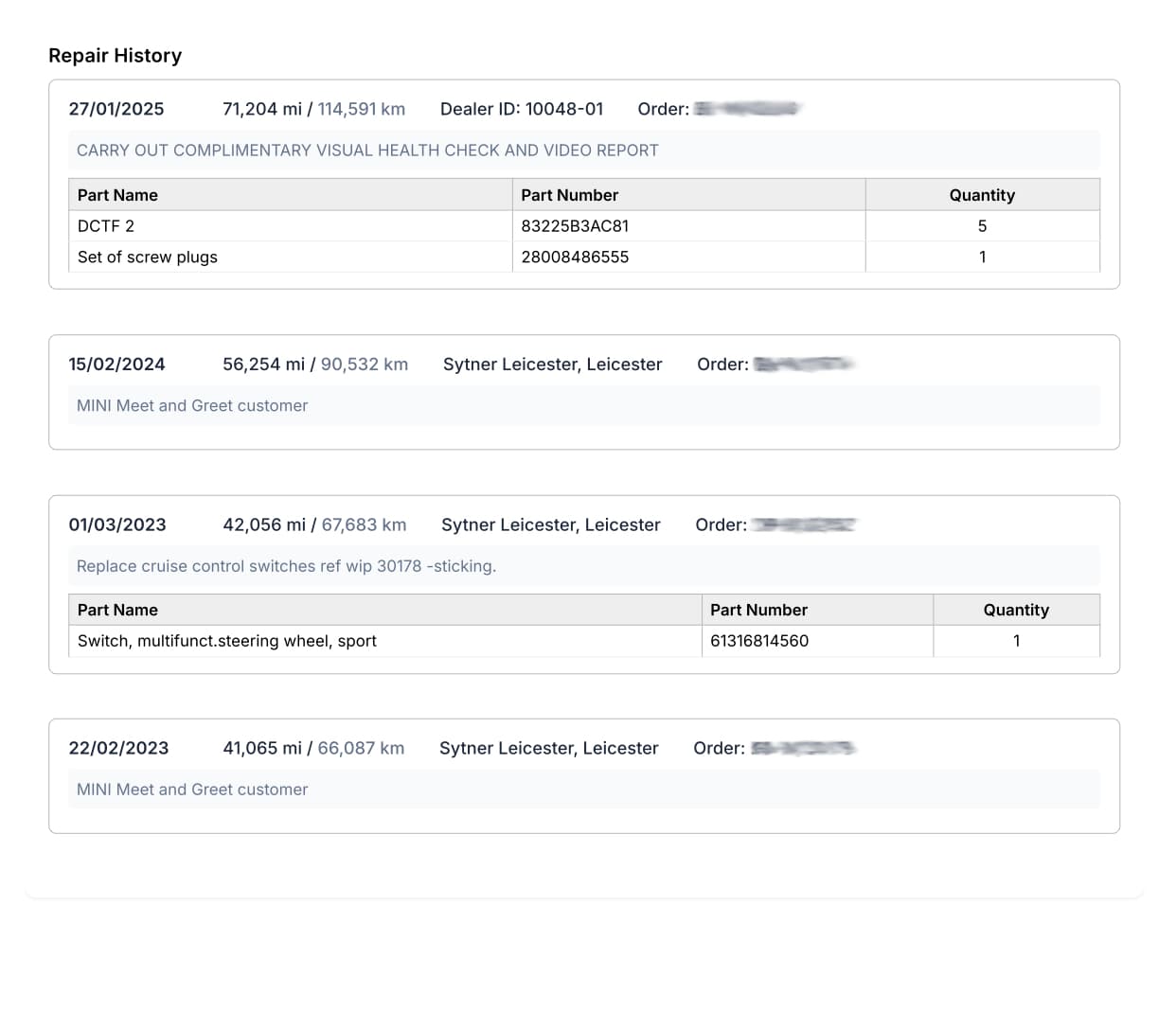Select the 41,065 mi mileage reading
Image resolution: width=1176 pixels, height=1030 pixels.
tap(261, 749)
